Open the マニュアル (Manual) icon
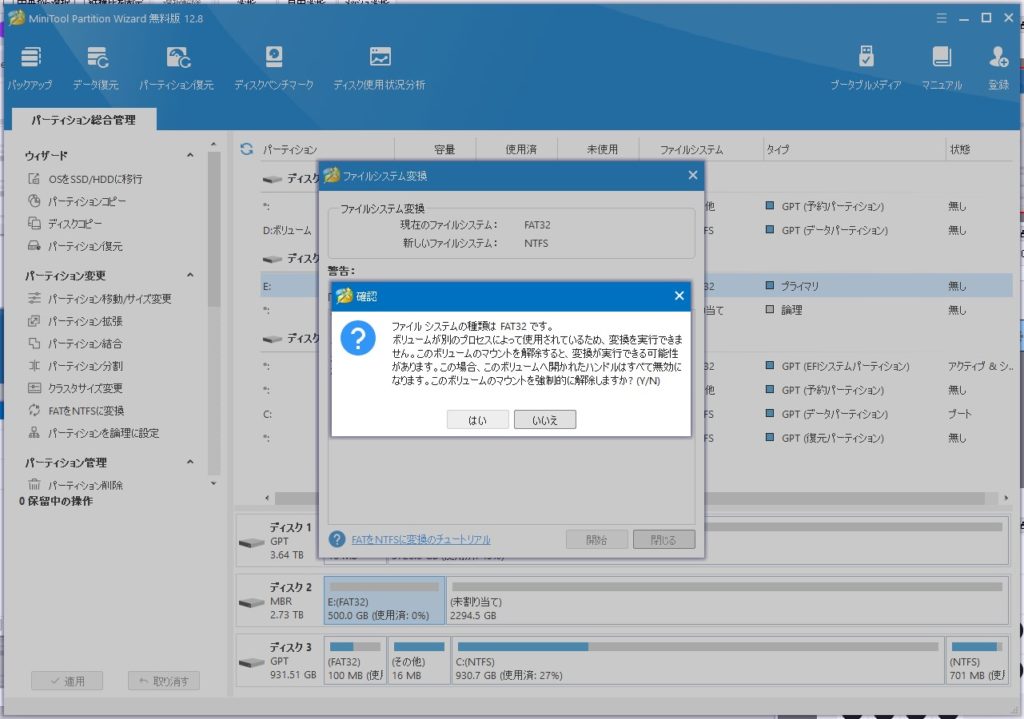1024x719 pixels. point(941,67)
